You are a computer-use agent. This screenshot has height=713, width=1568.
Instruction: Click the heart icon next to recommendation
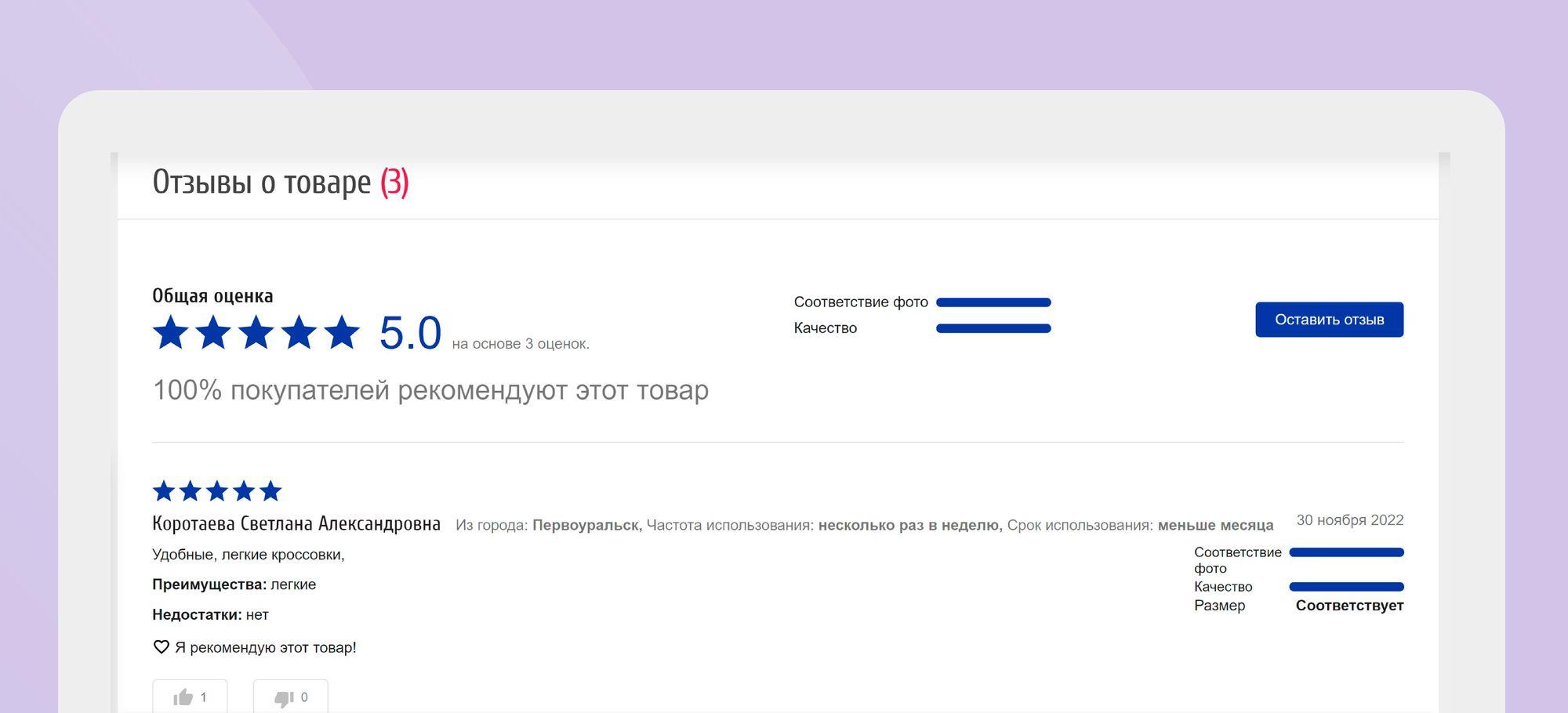161,647
